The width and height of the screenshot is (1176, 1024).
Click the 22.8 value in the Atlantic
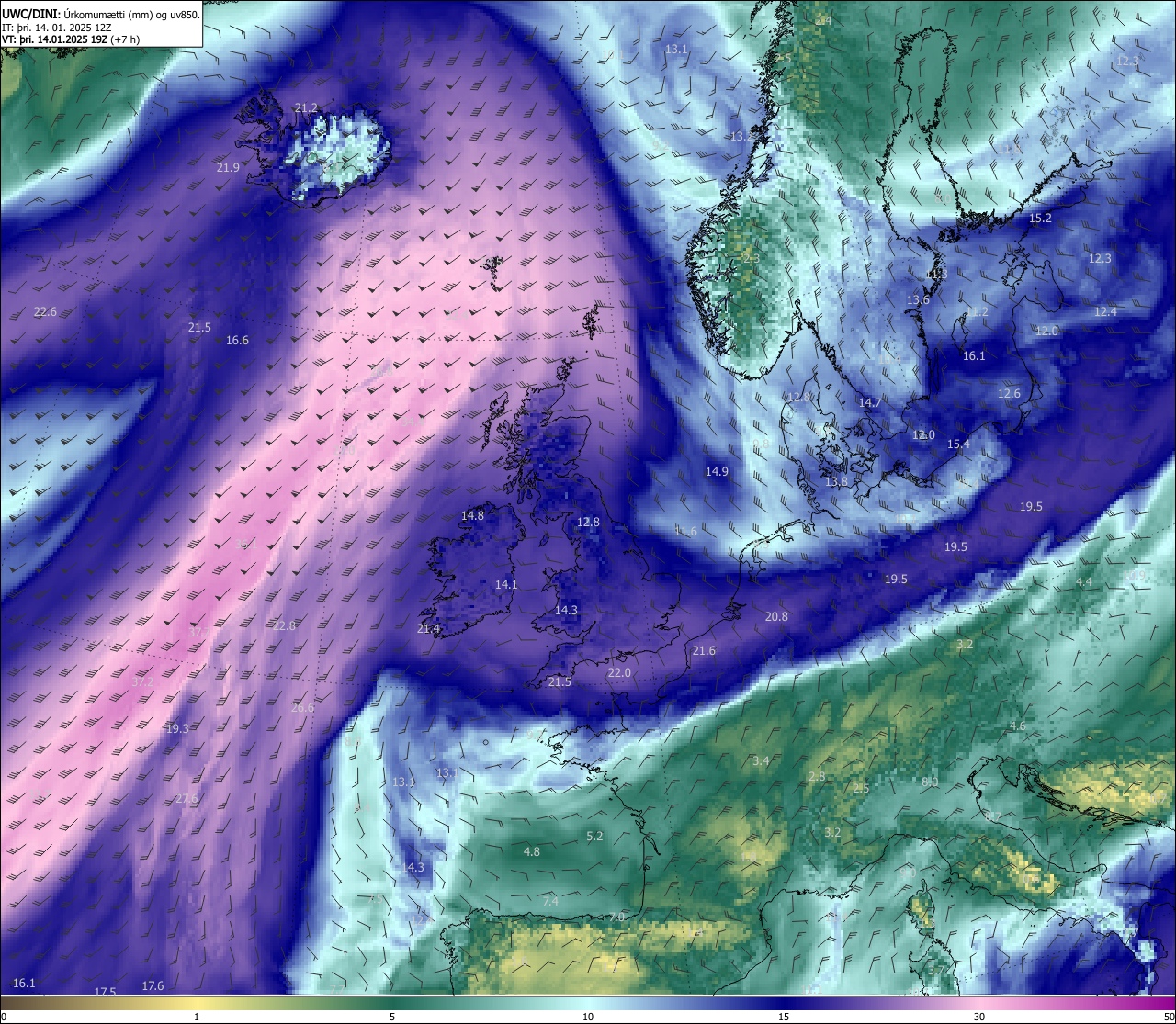point(284,626)
